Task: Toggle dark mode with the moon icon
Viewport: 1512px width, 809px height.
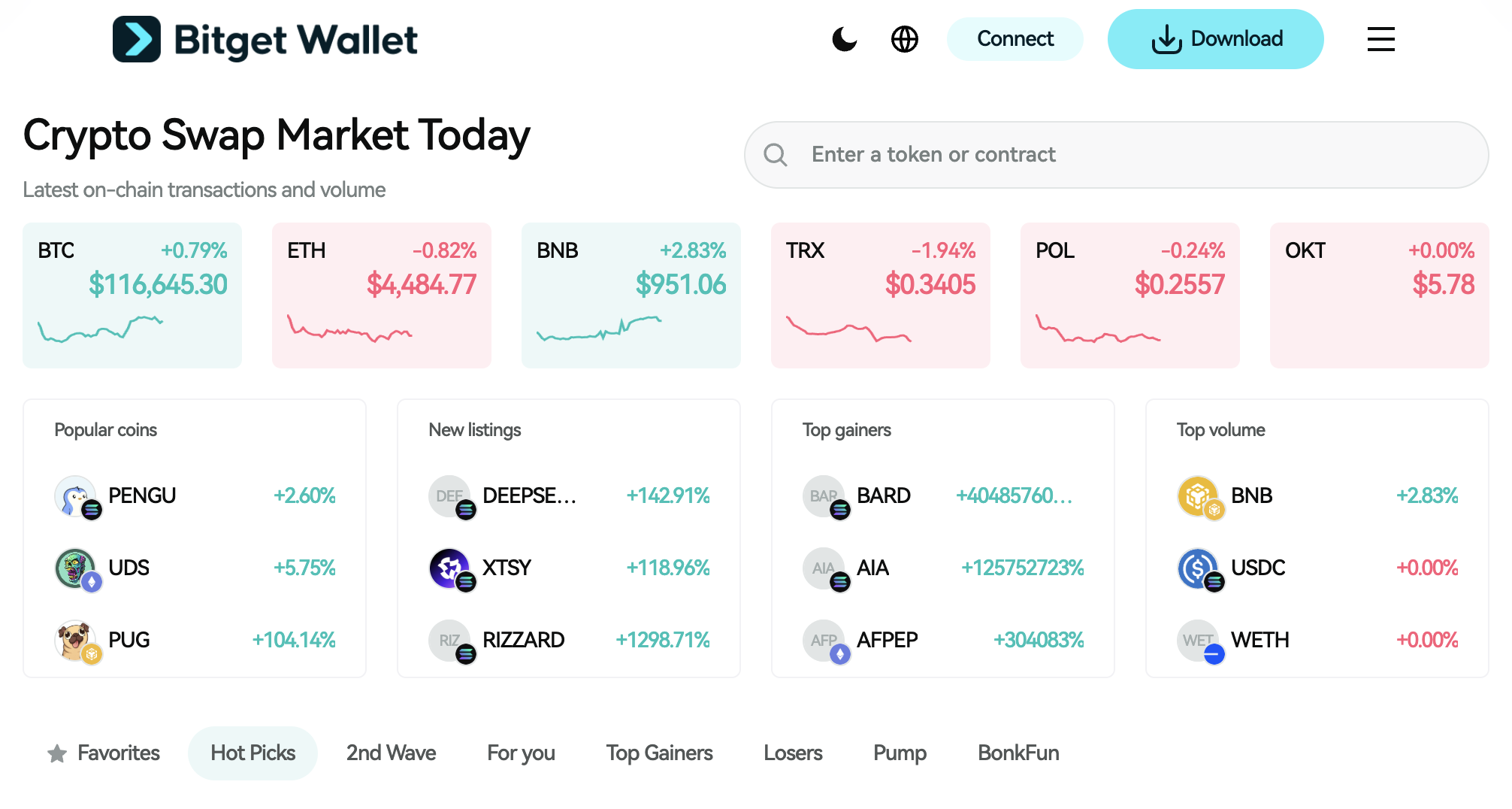Action: tap(844, 39)
